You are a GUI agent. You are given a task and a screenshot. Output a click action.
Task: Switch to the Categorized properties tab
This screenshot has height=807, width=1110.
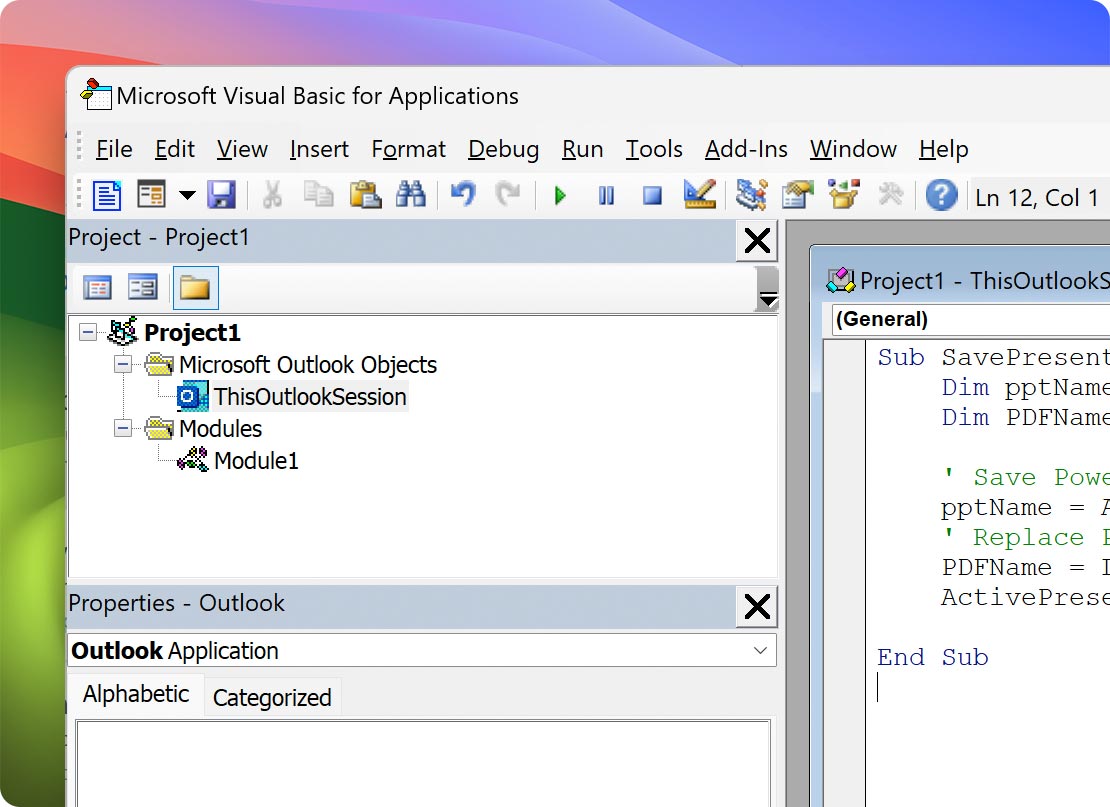point(271,696)
